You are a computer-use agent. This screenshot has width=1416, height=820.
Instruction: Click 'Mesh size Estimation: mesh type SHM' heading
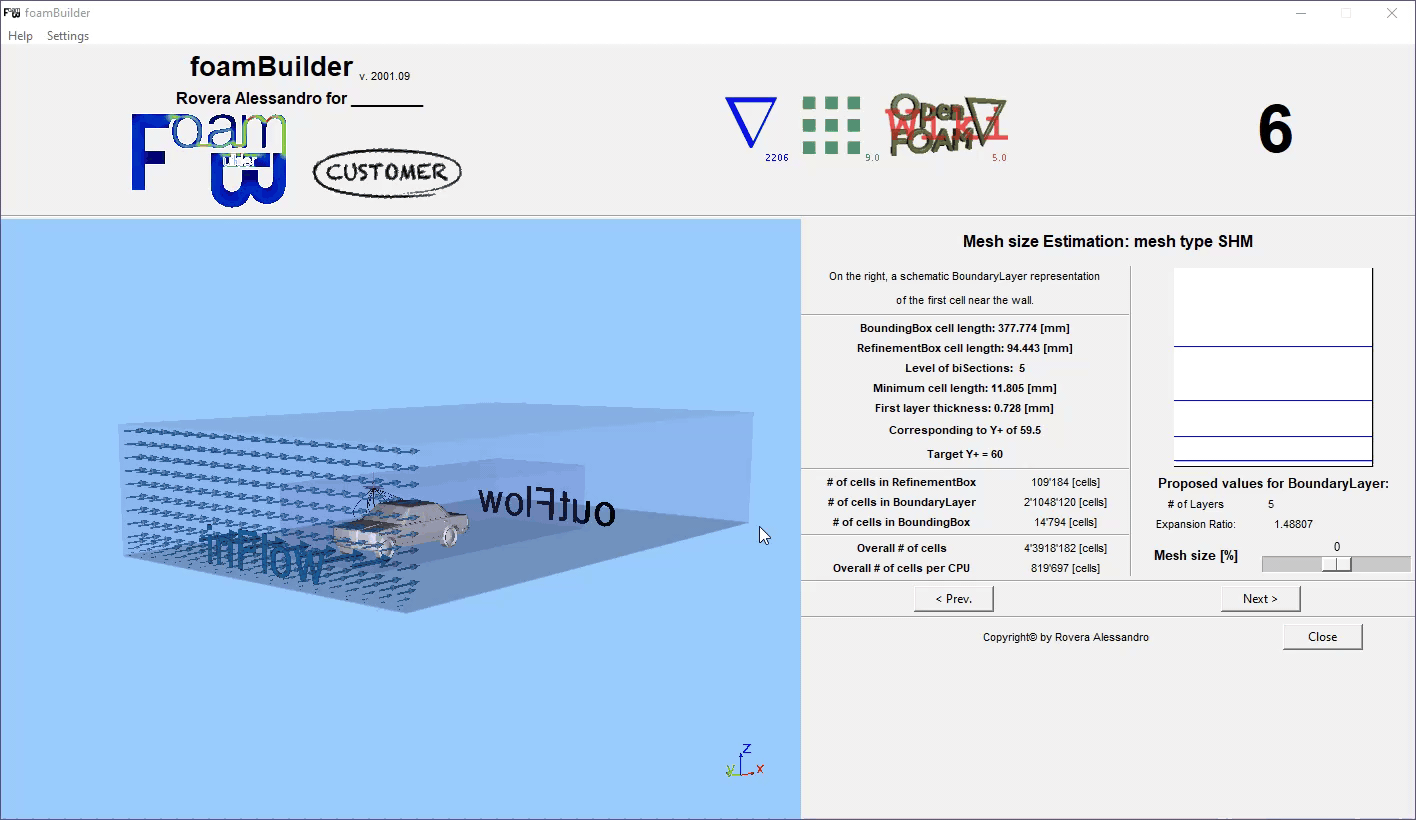(x=1108, y=241)
